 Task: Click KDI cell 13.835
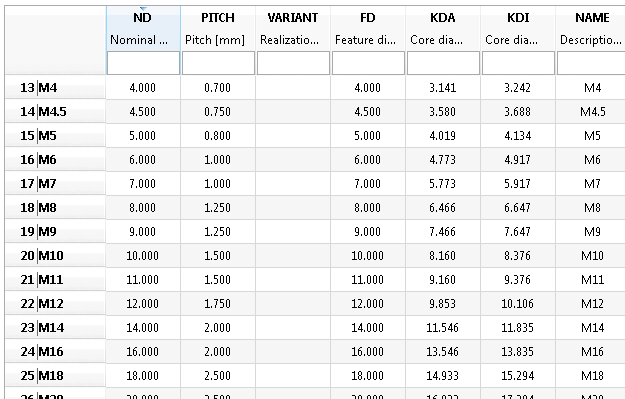coord(518,351)
